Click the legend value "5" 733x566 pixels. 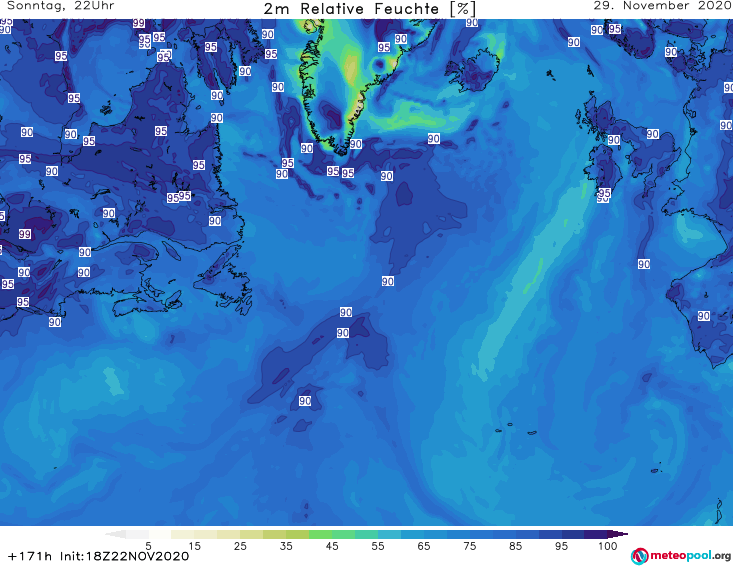click(x=148, y=546)
